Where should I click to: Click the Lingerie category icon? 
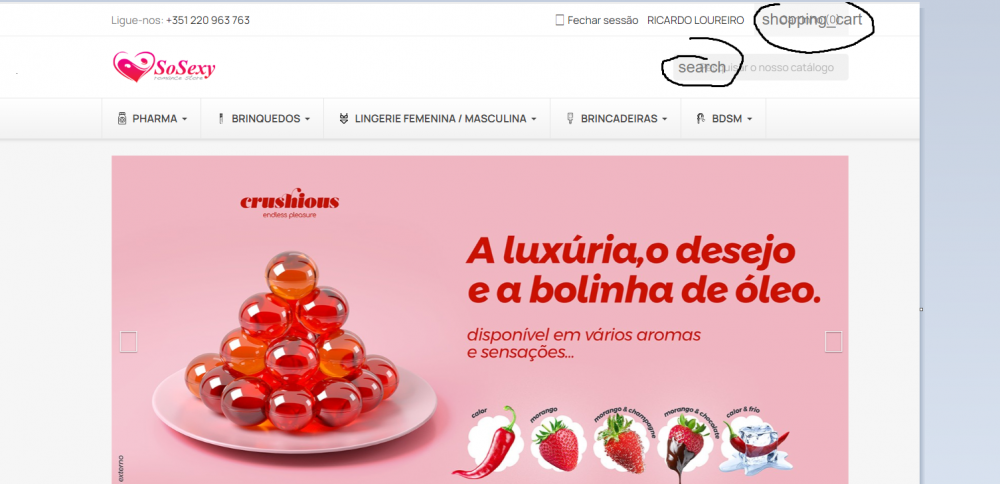tap(344, 119)
